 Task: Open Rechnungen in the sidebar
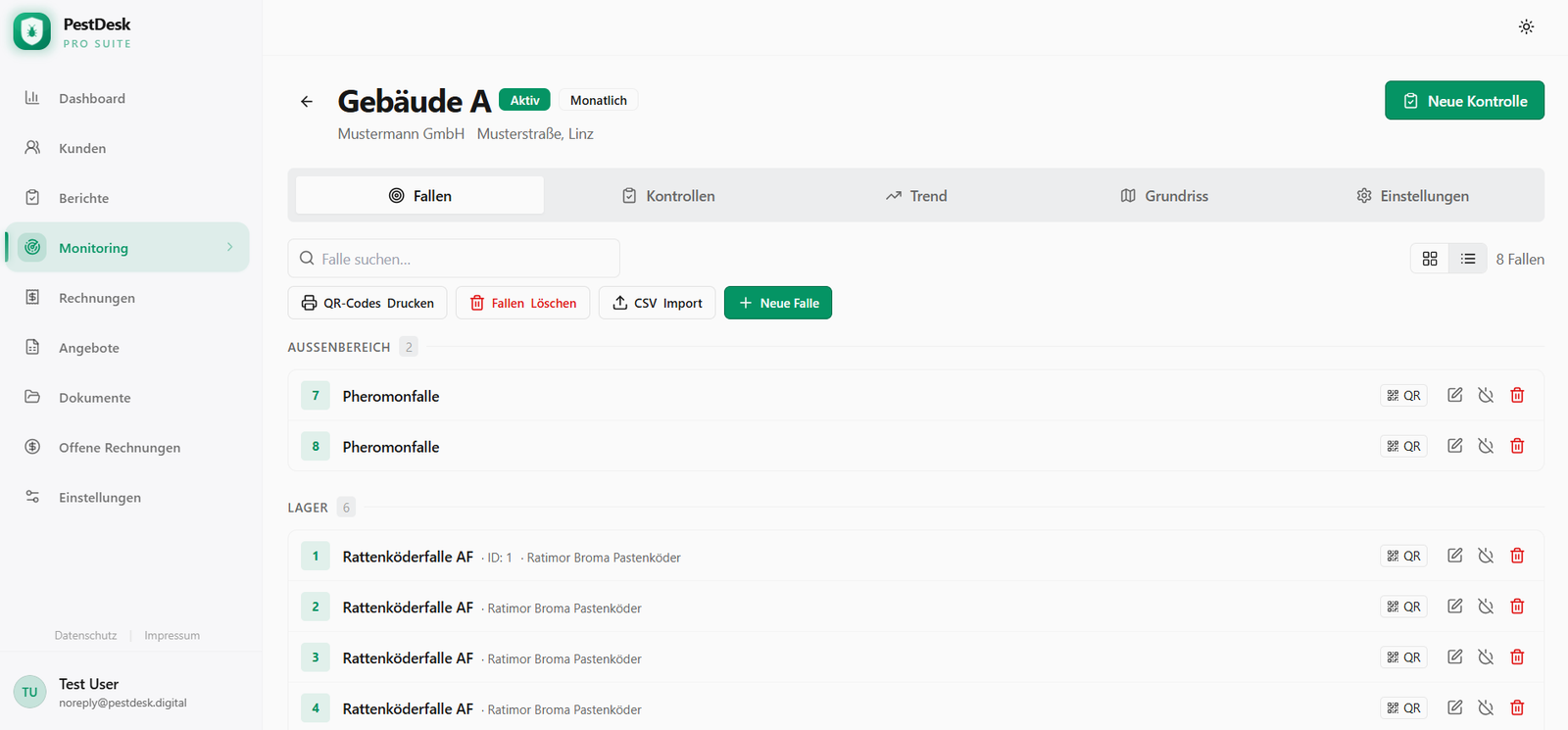tap(96, 298)
